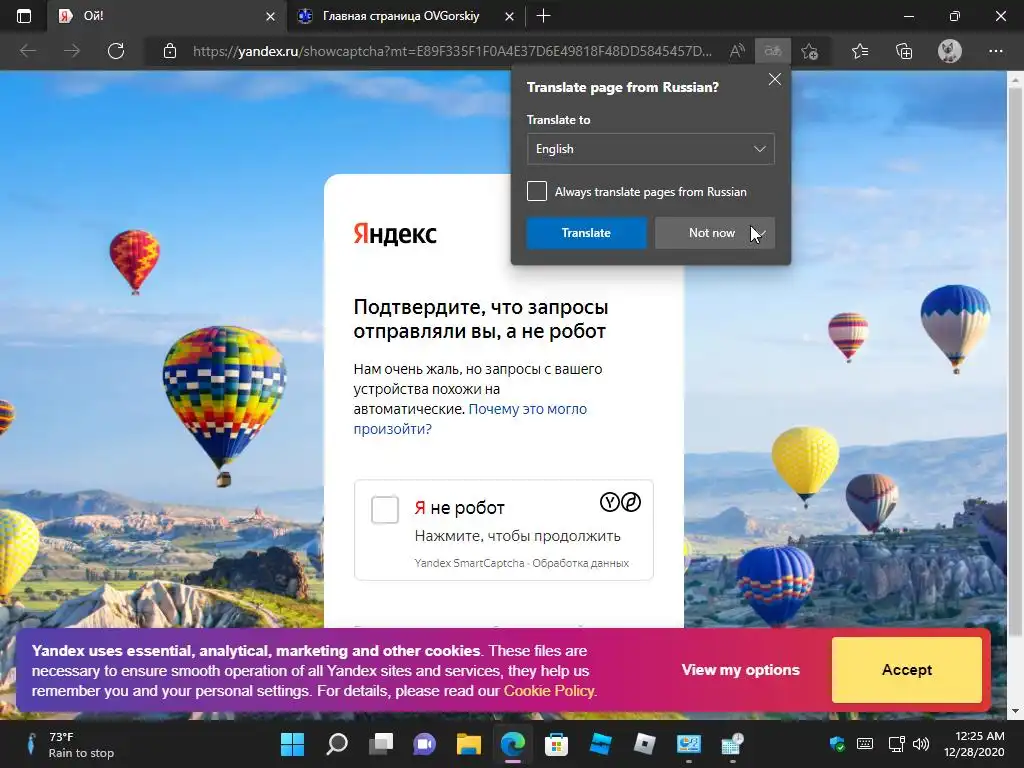Image resolution: width=1024 pixels, height=768 pixels.
Task: Open the clock and date flyout
Action: pos(973,744)
